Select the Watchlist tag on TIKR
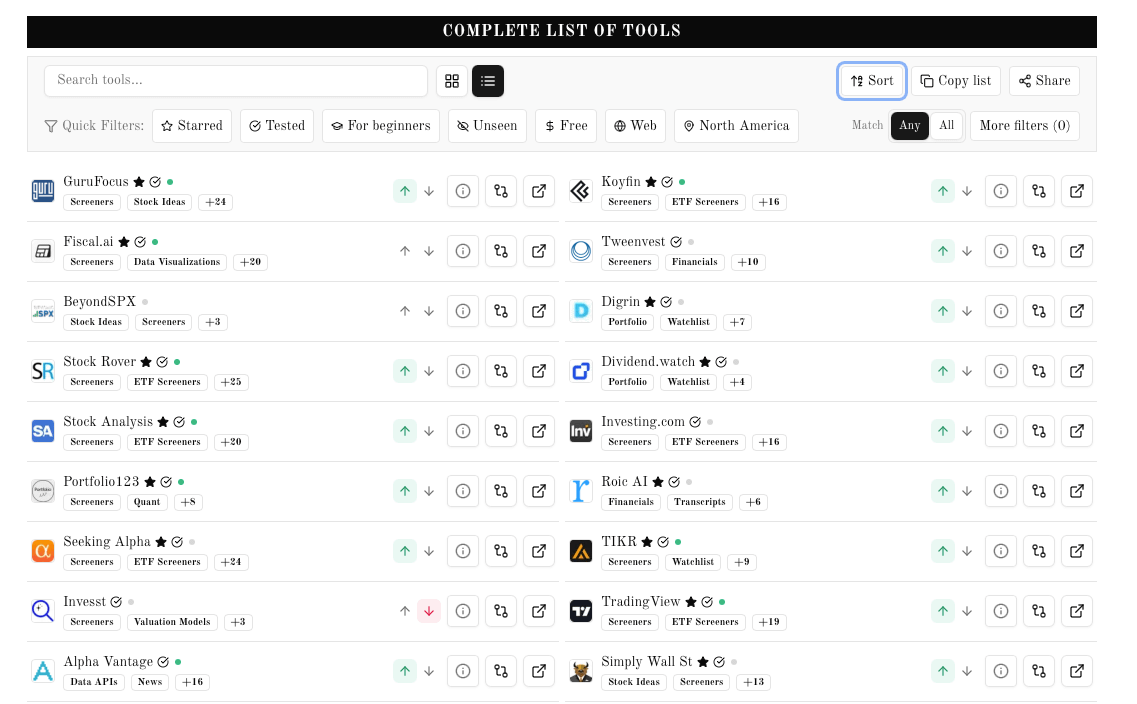 point(692,563)
